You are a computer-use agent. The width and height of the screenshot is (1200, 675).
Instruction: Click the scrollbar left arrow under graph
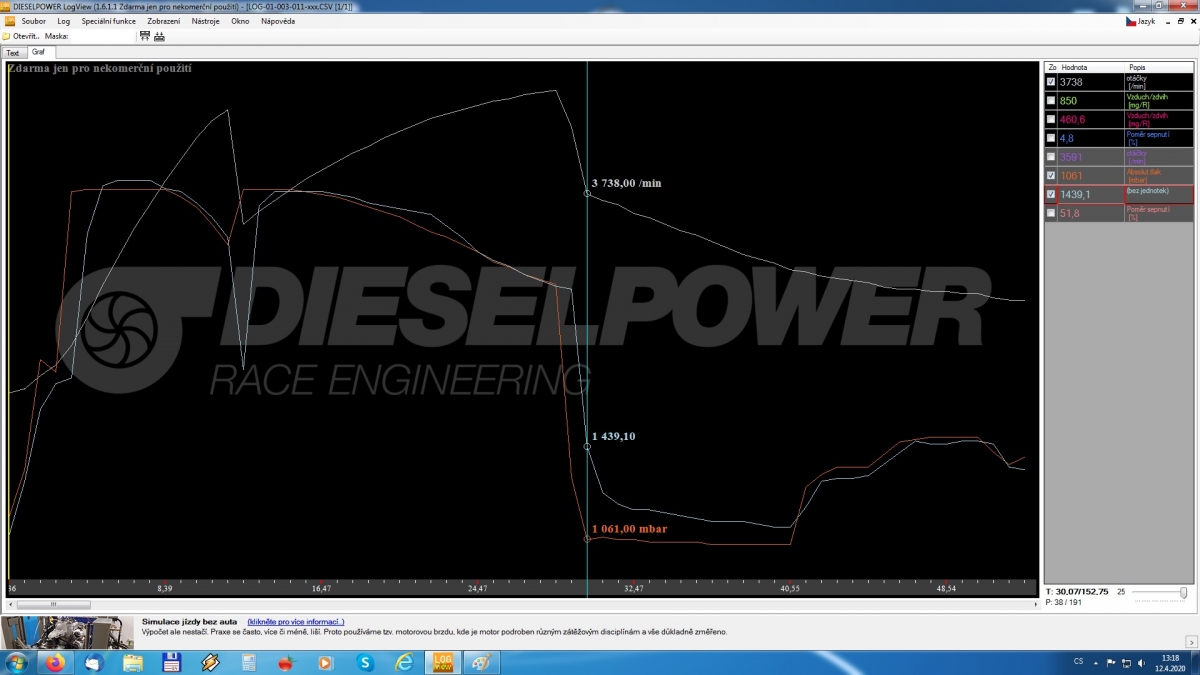click(12, 605)
